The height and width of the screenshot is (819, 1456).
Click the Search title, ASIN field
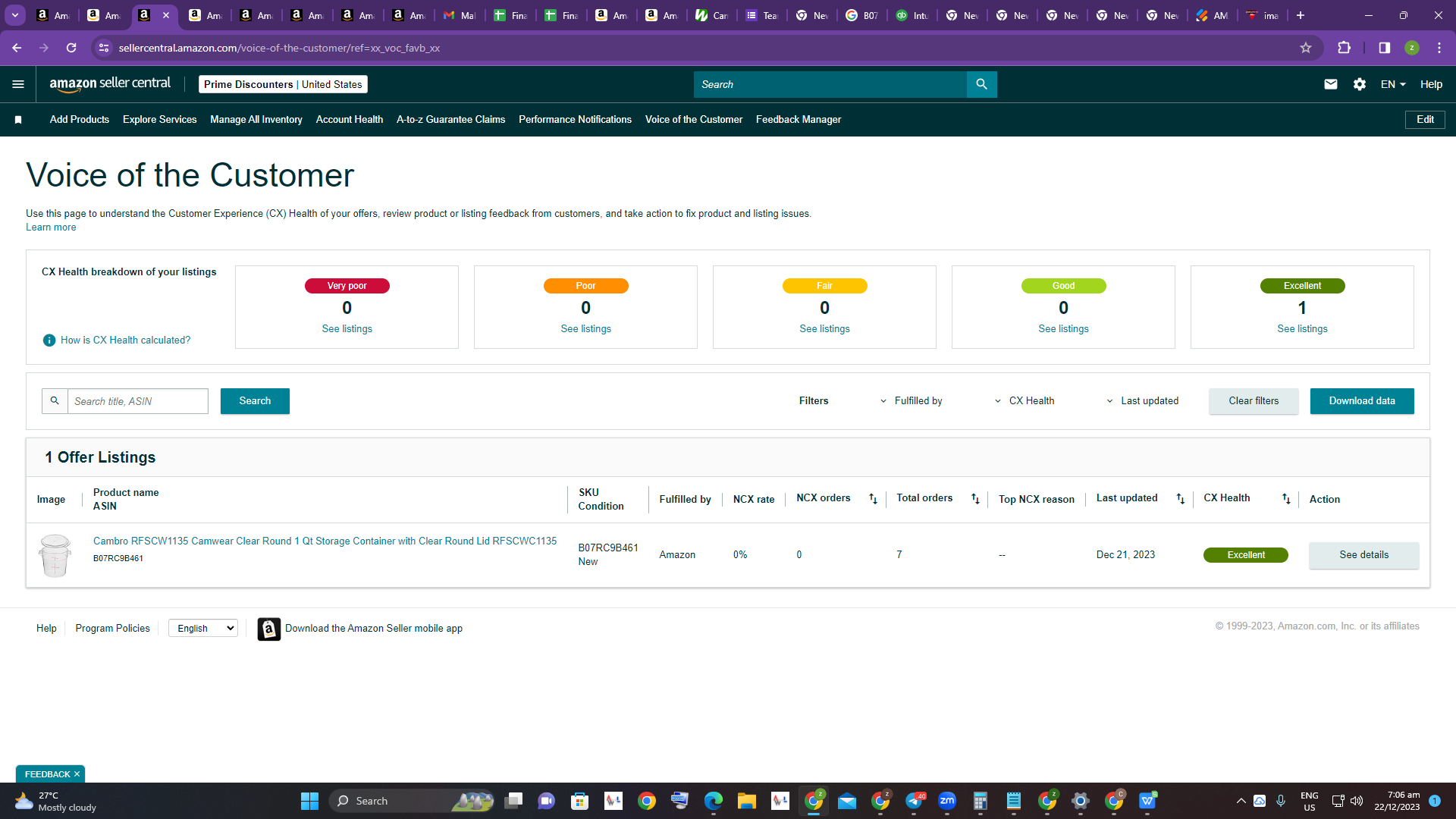(x=138, y=401)
